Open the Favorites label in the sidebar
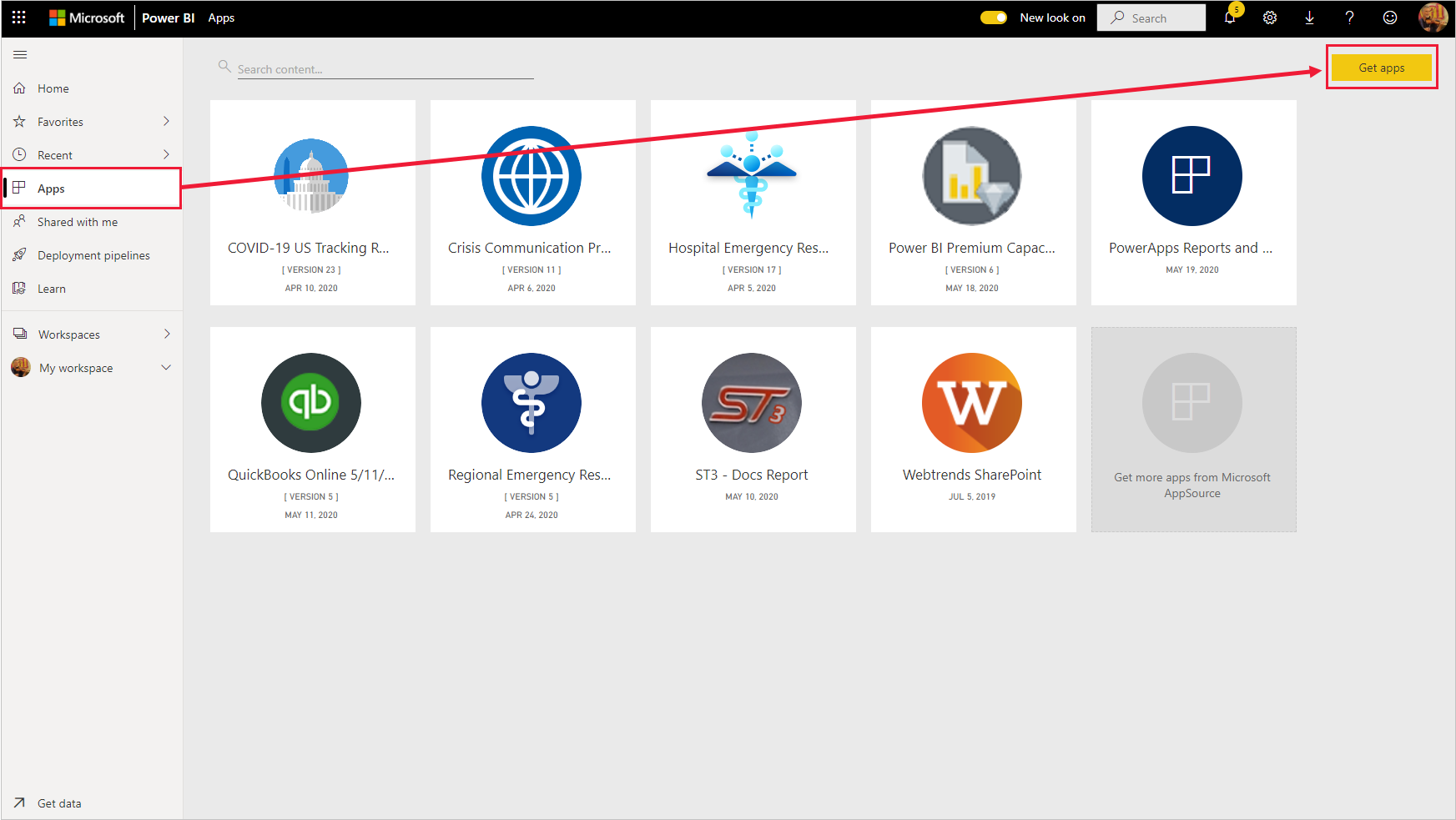Screen dimensions: 1456x820 (x=60, y=122)
